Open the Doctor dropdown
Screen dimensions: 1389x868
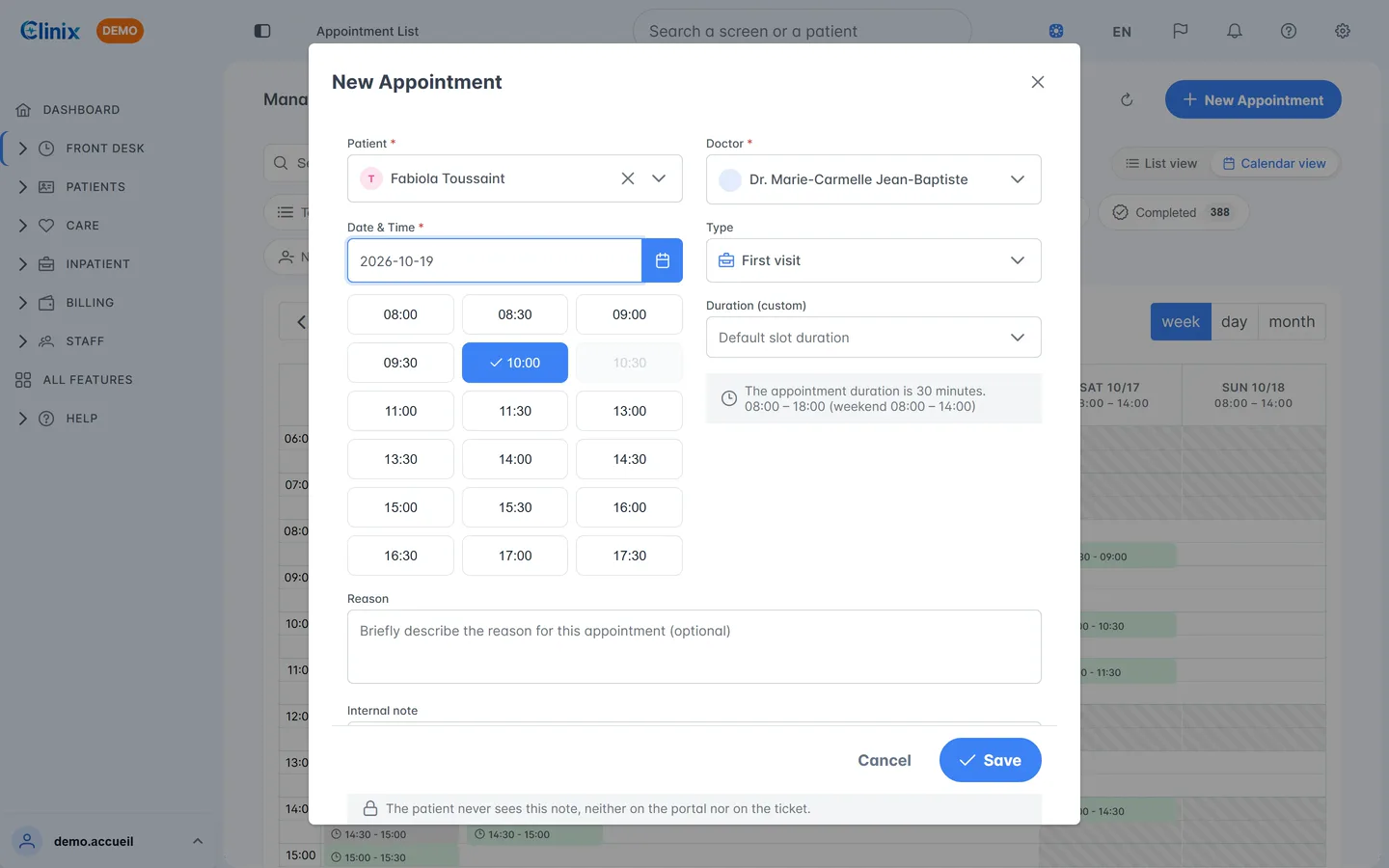[x=873, y=179]
